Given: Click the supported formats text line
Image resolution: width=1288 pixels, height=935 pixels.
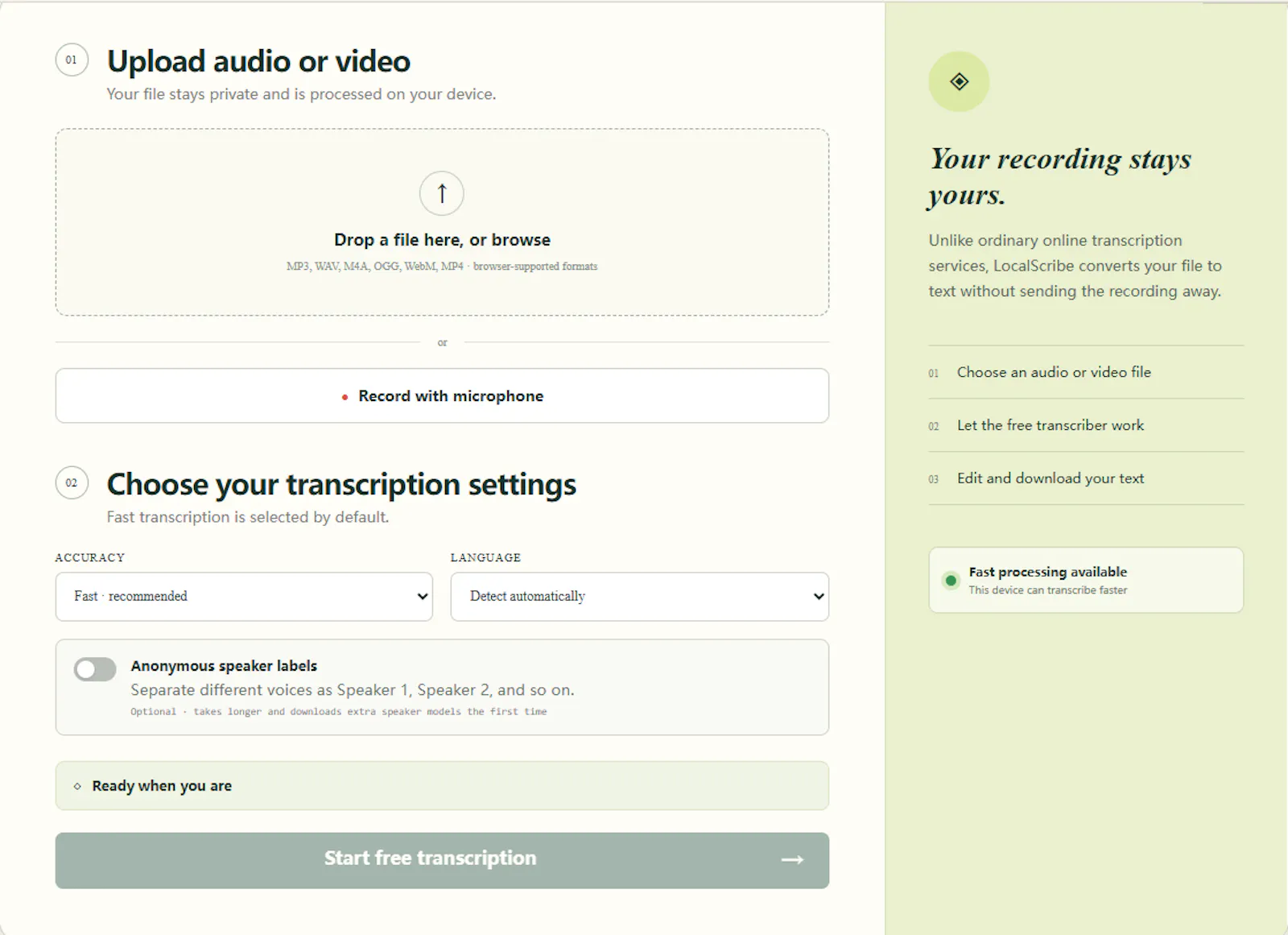Looking at the screenshot, I should click(x=442, y=267).
